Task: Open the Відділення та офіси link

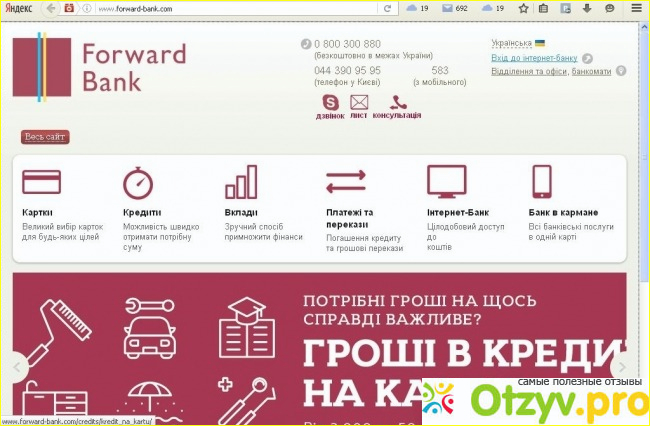Action: 529,71
